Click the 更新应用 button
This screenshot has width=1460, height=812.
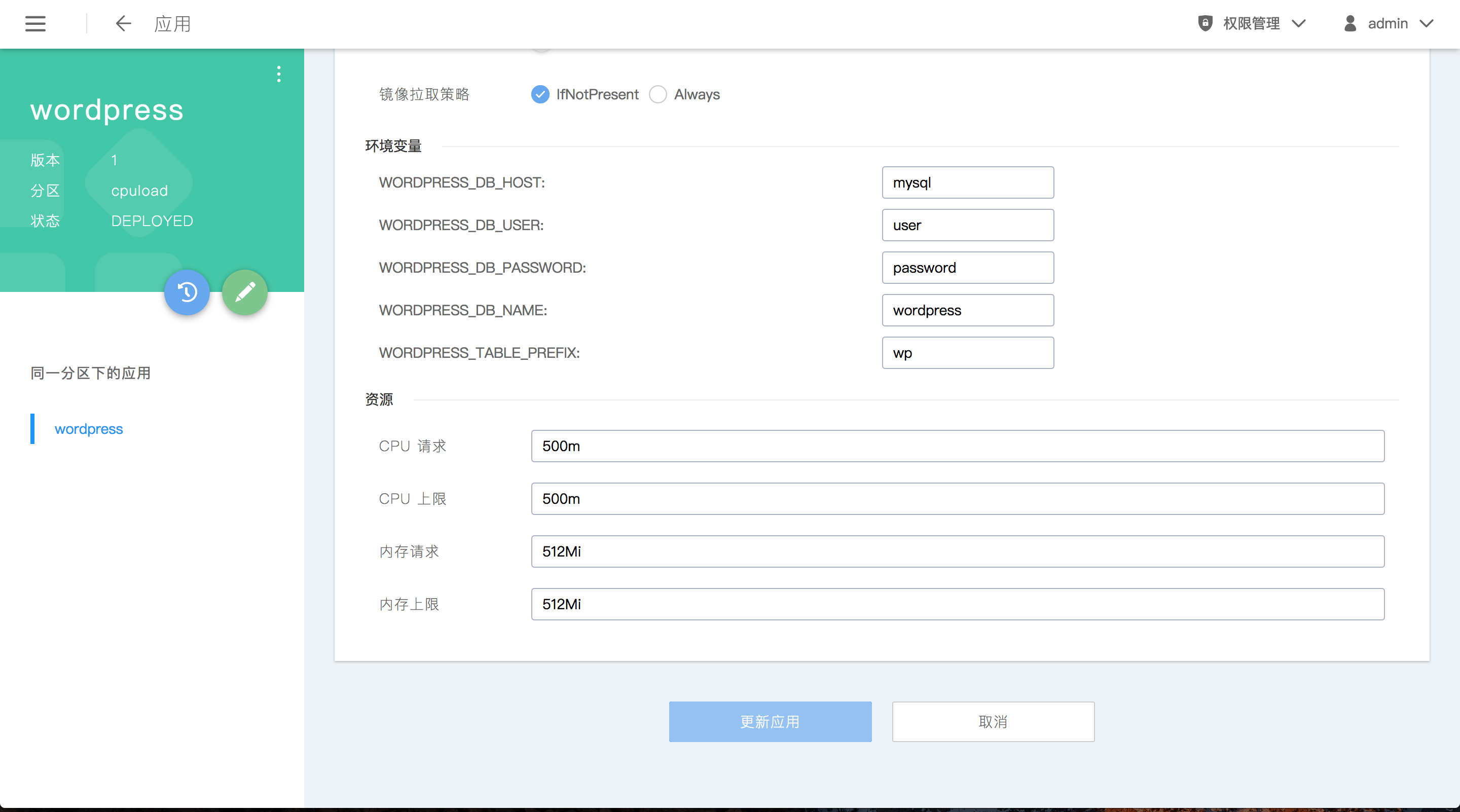[770, 721]
